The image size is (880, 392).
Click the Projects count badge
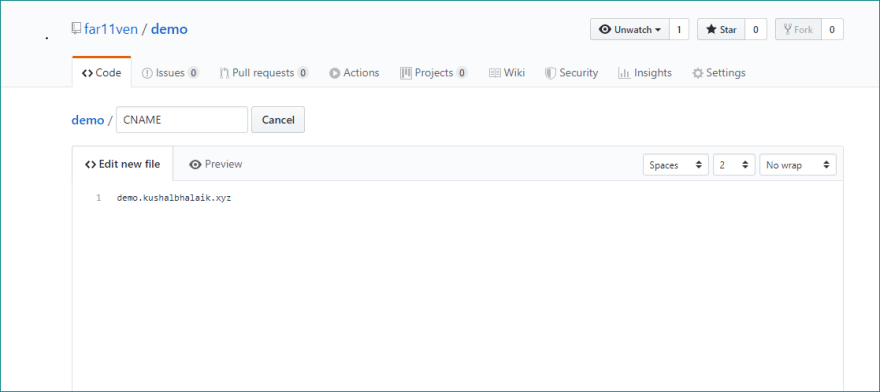[x=461, y=72]
